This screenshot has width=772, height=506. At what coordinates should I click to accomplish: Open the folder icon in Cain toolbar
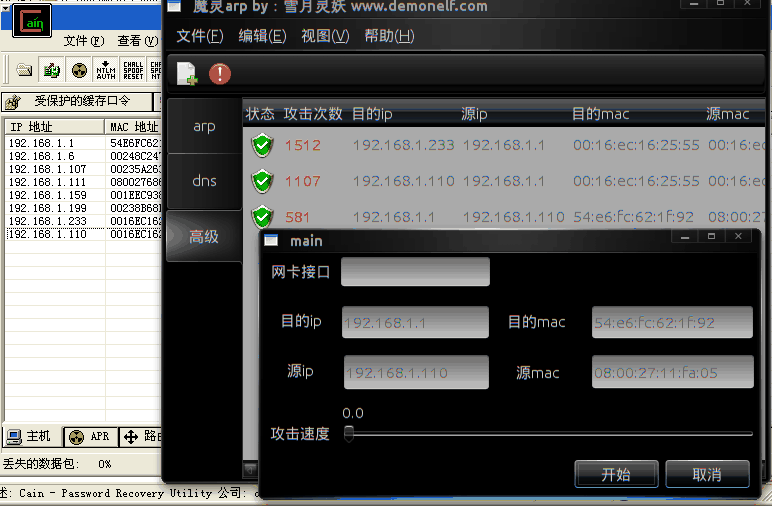click(x=24, y=70)
